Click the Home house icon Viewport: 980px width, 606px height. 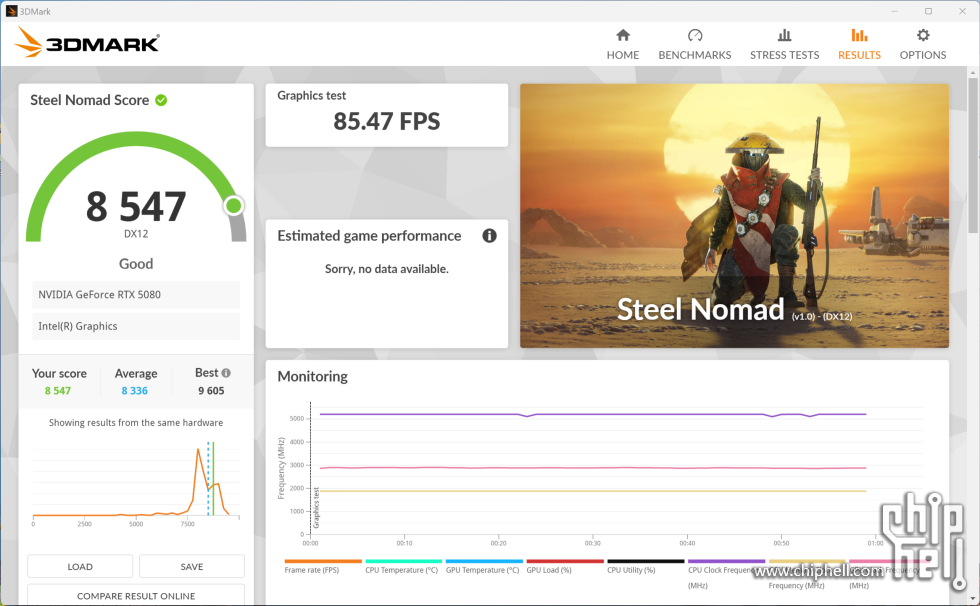click(622, 35)
